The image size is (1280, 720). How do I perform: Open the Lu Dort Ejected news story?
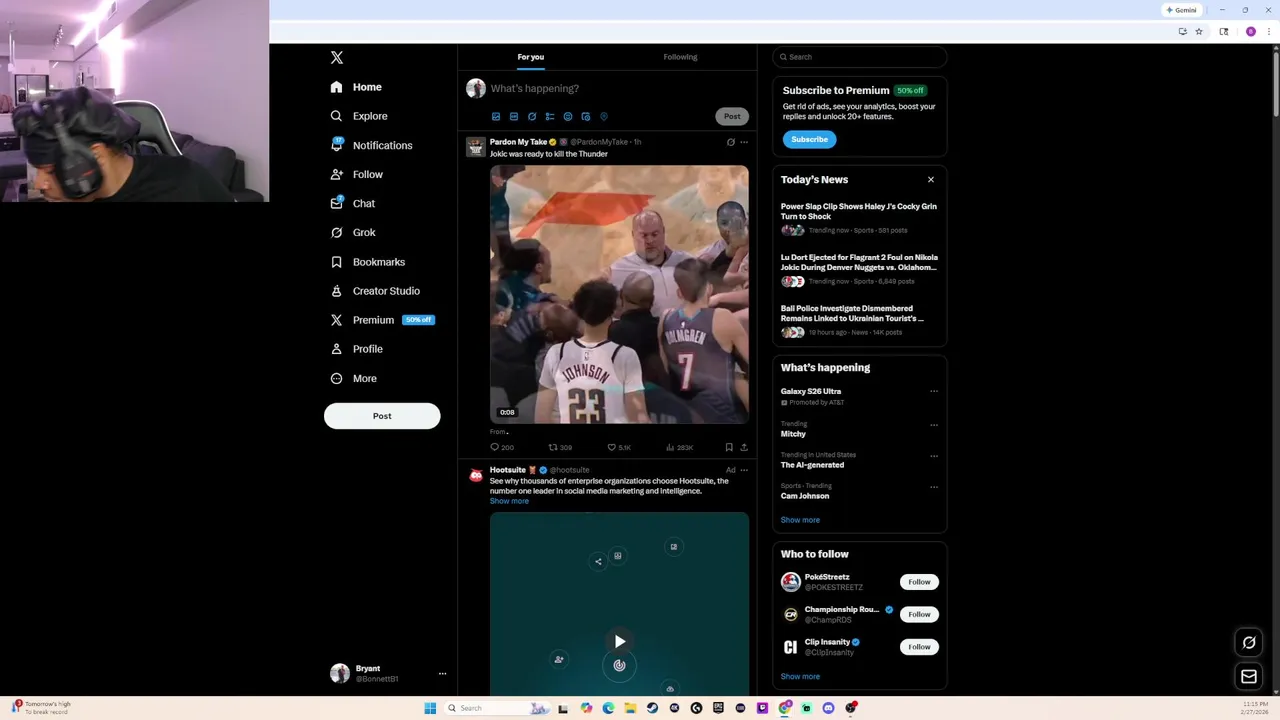(859, 269)
